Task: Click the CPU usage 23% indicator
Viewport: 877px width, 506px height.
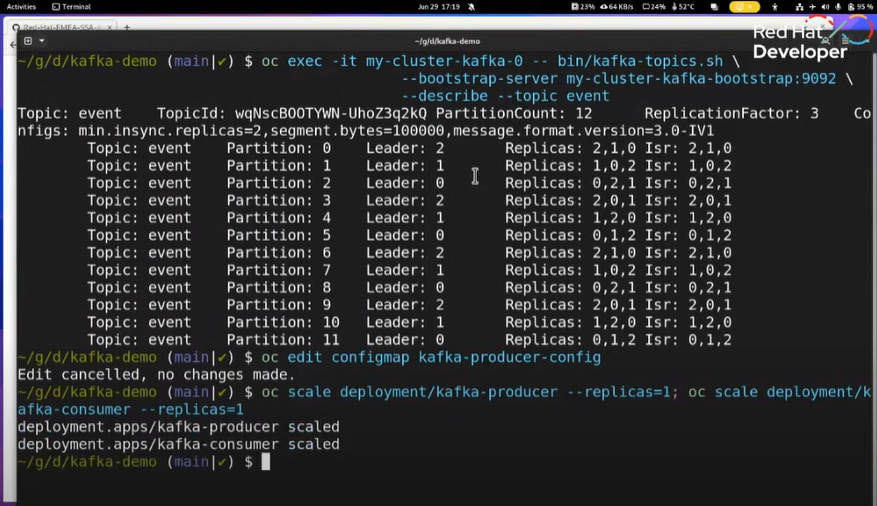Action: pyautogui.click(x=583, y=7)
